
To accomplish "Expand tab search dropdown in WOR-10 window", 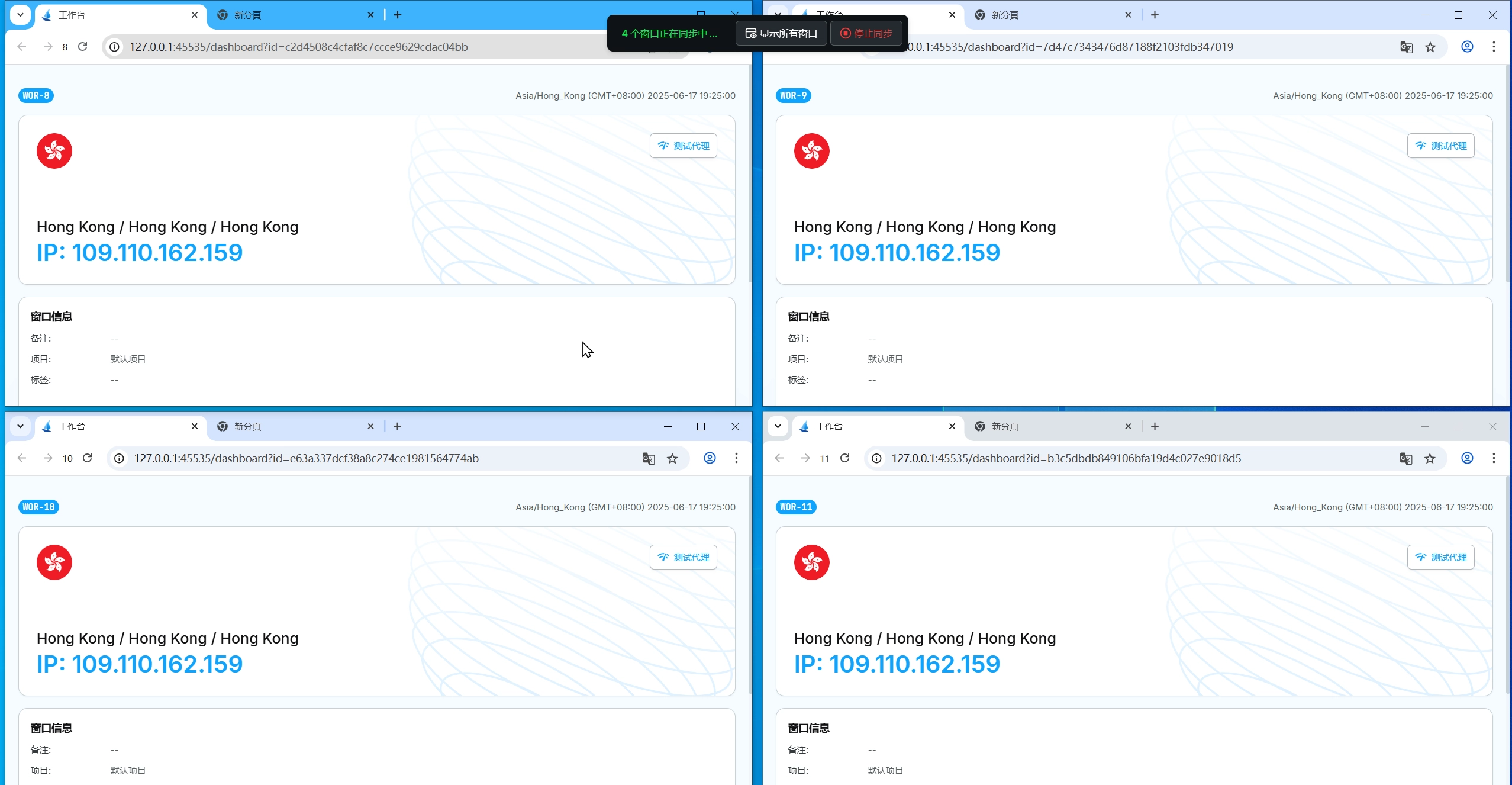I will [20, 426].
